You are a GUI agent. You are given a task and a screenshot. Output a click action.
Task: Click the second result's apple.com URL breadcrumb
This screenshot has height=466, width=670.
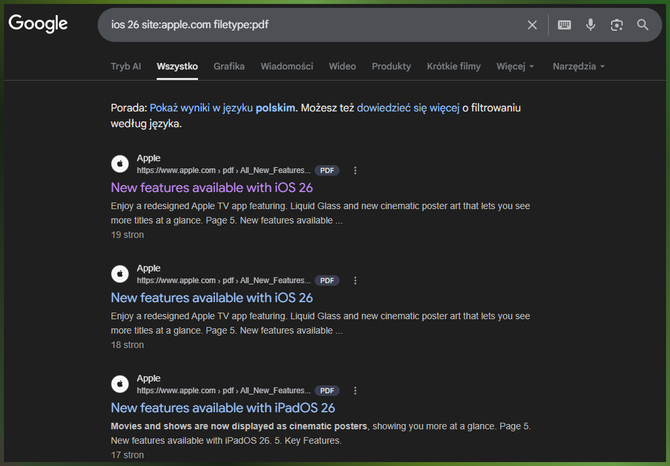(x=223, y=281)
